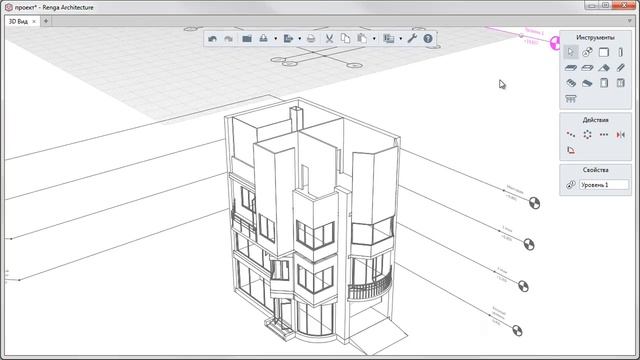Click the three-dots array action in Действия
Screen dimensions: 640x360
[604, 134]
